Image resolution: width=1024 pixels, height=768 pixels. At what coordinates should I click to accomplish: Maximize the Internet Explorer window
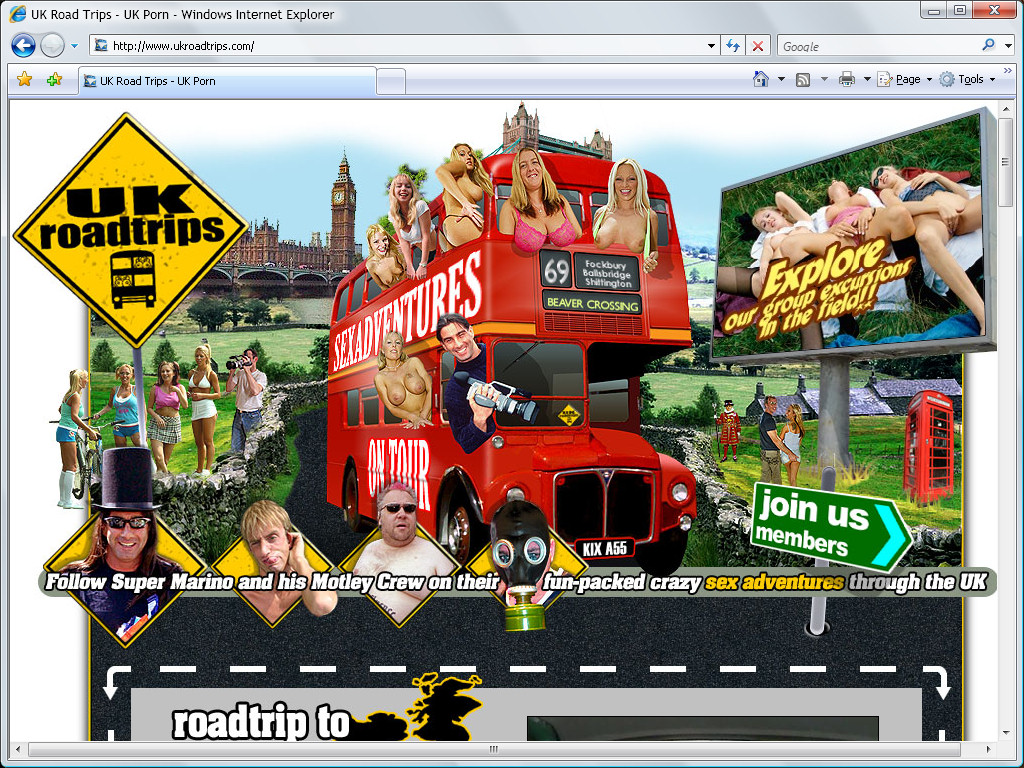960,10
